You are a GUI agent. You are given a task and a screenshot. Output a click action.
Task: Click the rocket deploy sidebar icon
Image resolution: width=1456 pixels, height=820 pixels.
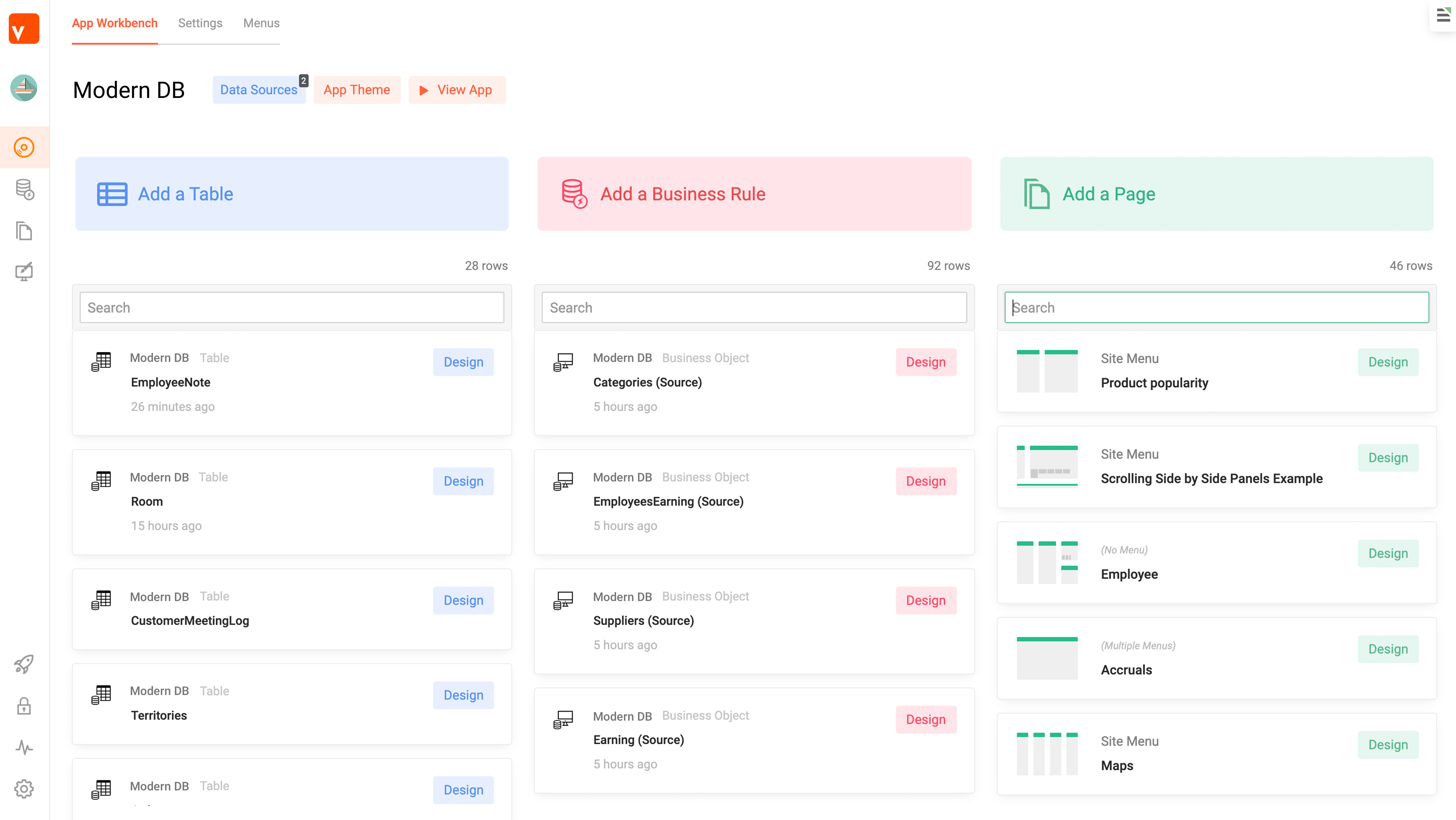[x=24, y=664]
